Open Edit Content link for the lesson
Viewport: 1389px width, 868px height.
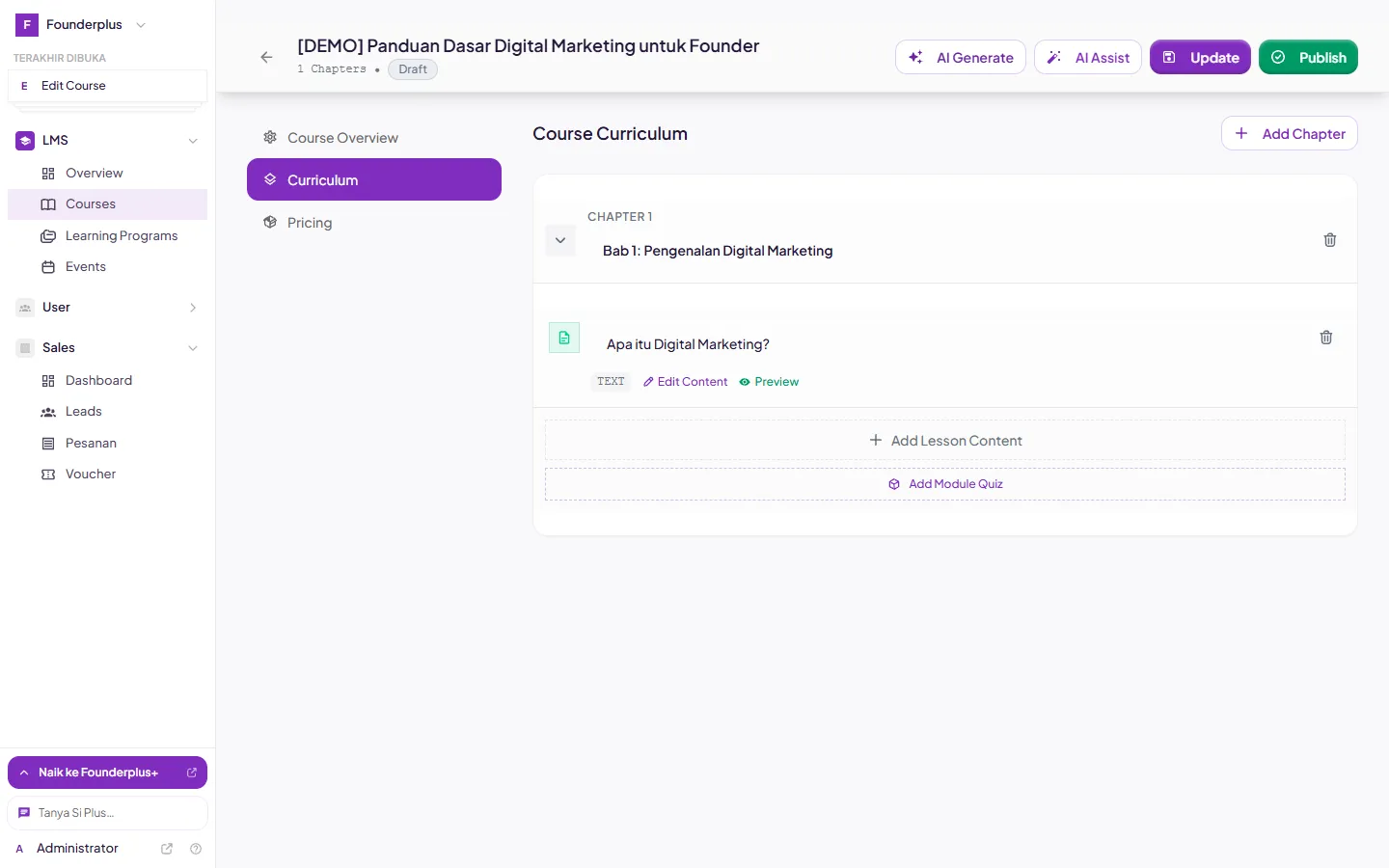point(686,382)
